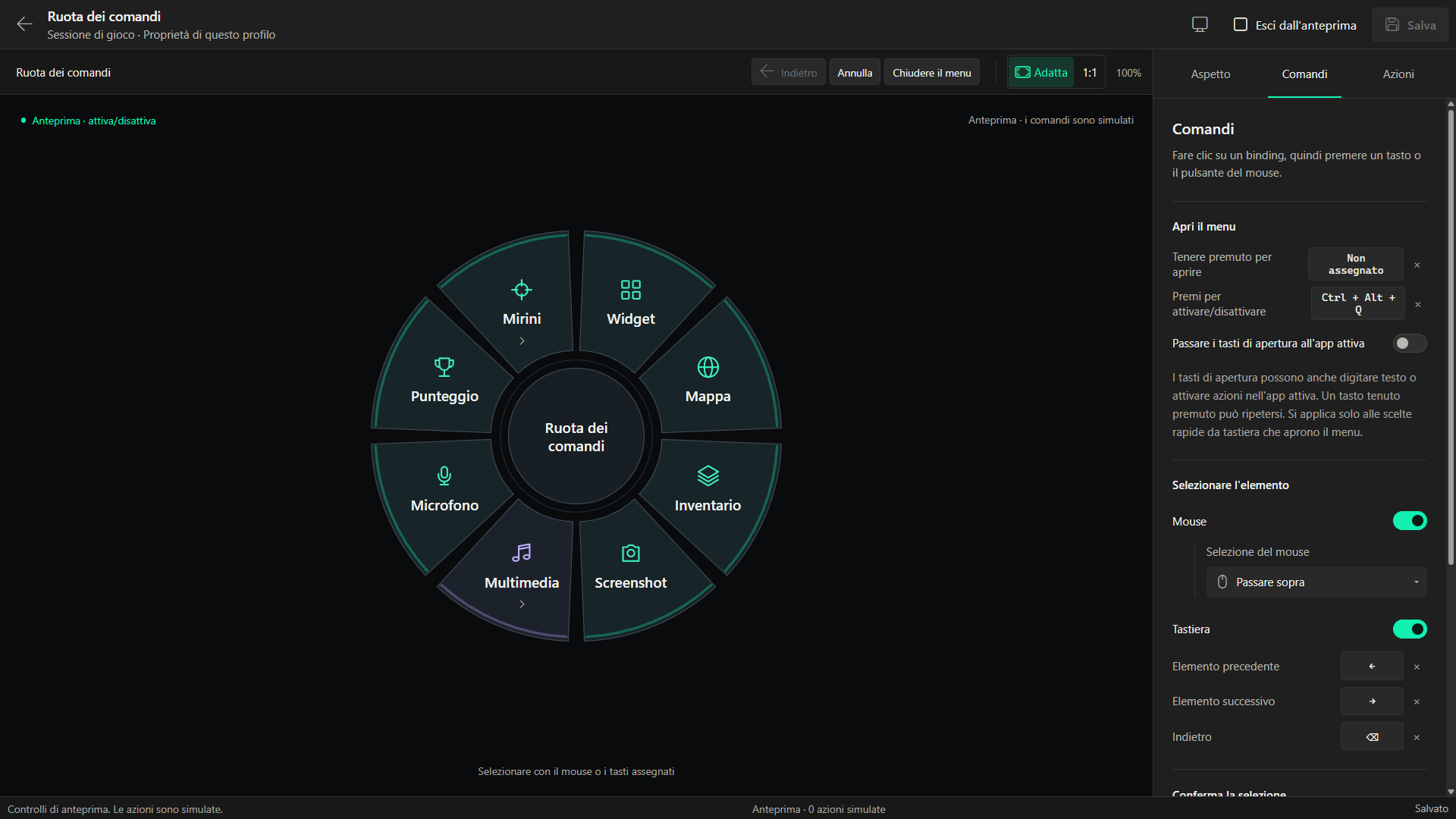1456x819 pixels.
Task: Switch to the Aspetto tab
Action: (x=1210, y=74)
